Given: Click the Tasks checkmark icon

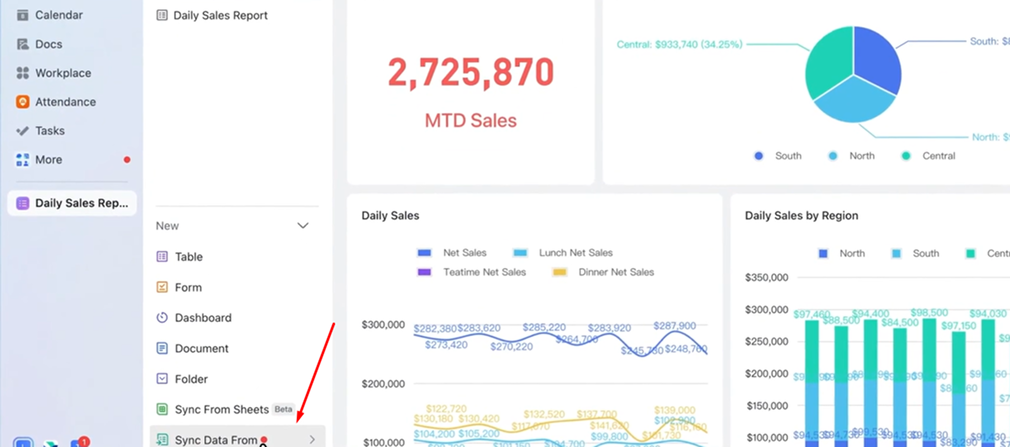Looking at the screenshot, I should (x=23, y=131).
